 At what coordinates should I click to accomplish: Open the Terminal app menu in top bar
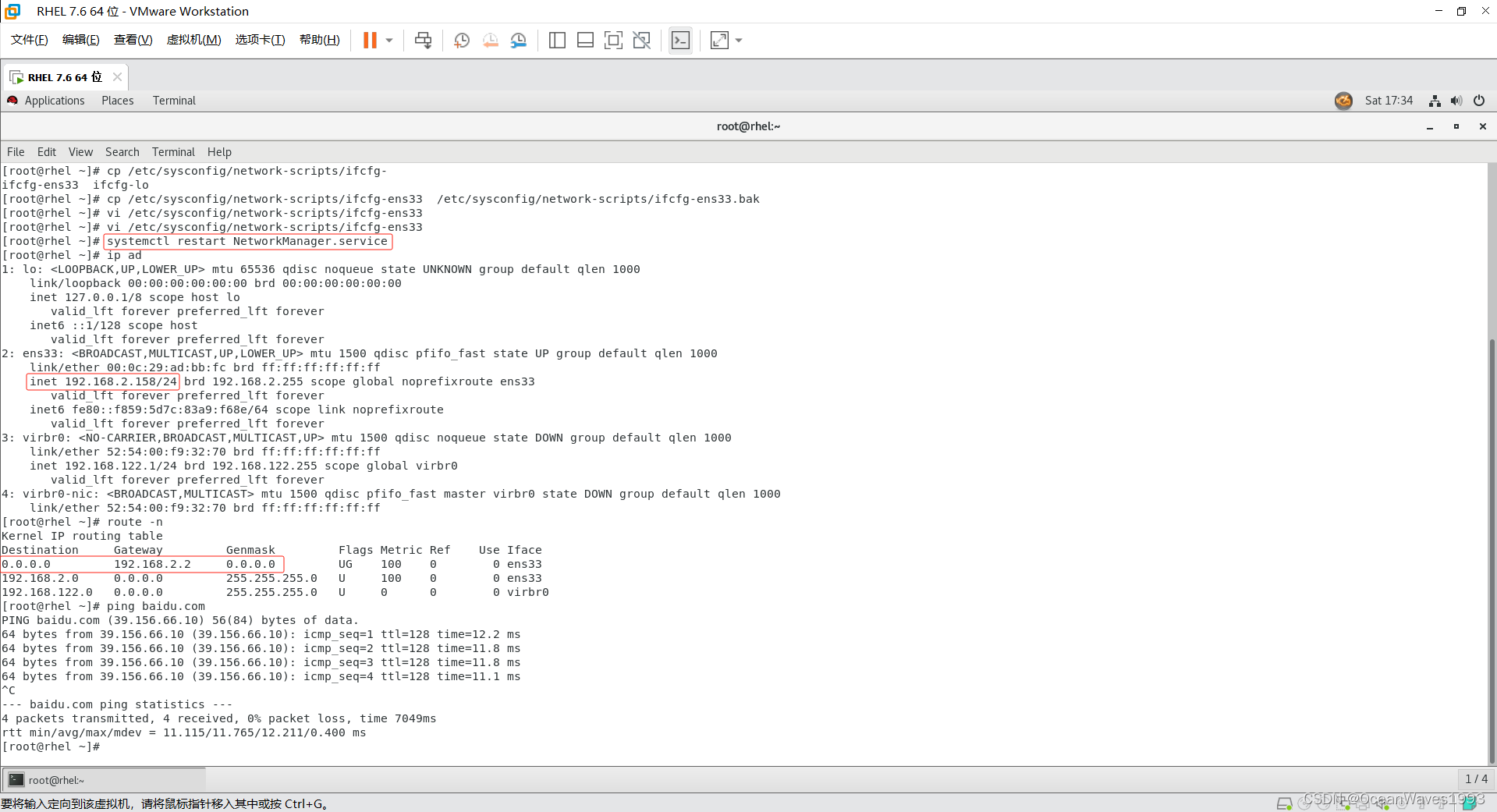[174, 101]
